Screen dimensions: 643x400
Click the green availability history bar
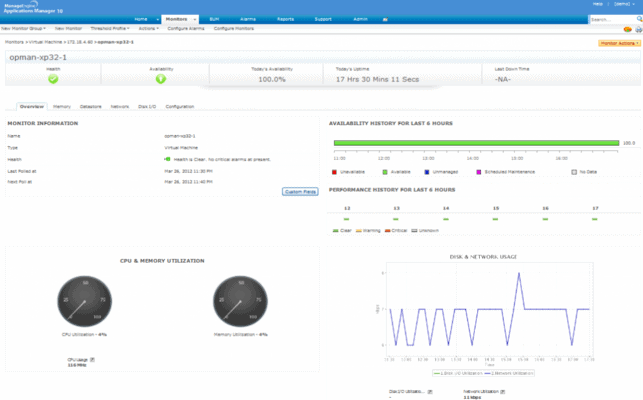click(476, 143)
